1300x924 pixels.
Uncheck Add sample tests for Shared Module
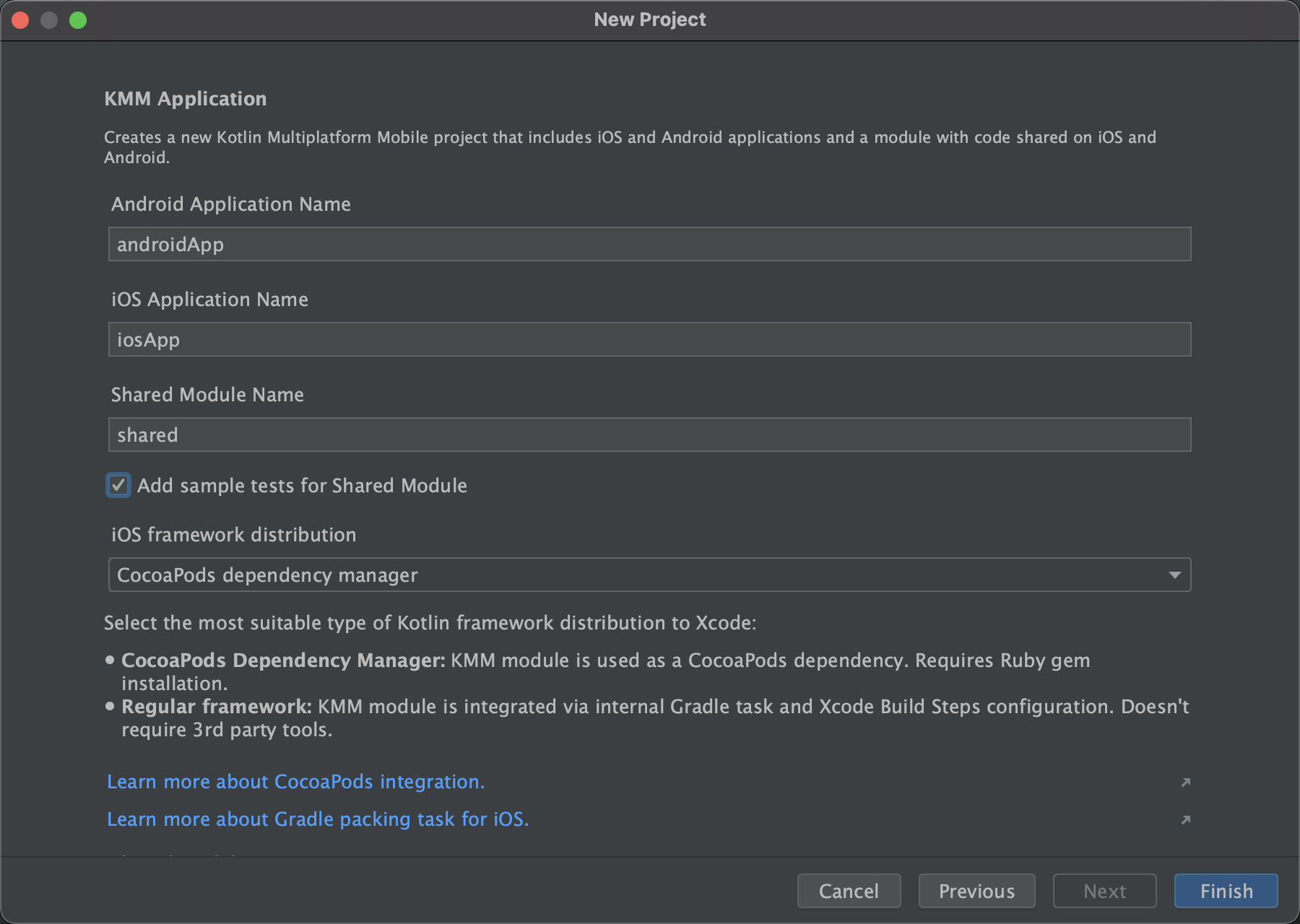tap(118, 485)
